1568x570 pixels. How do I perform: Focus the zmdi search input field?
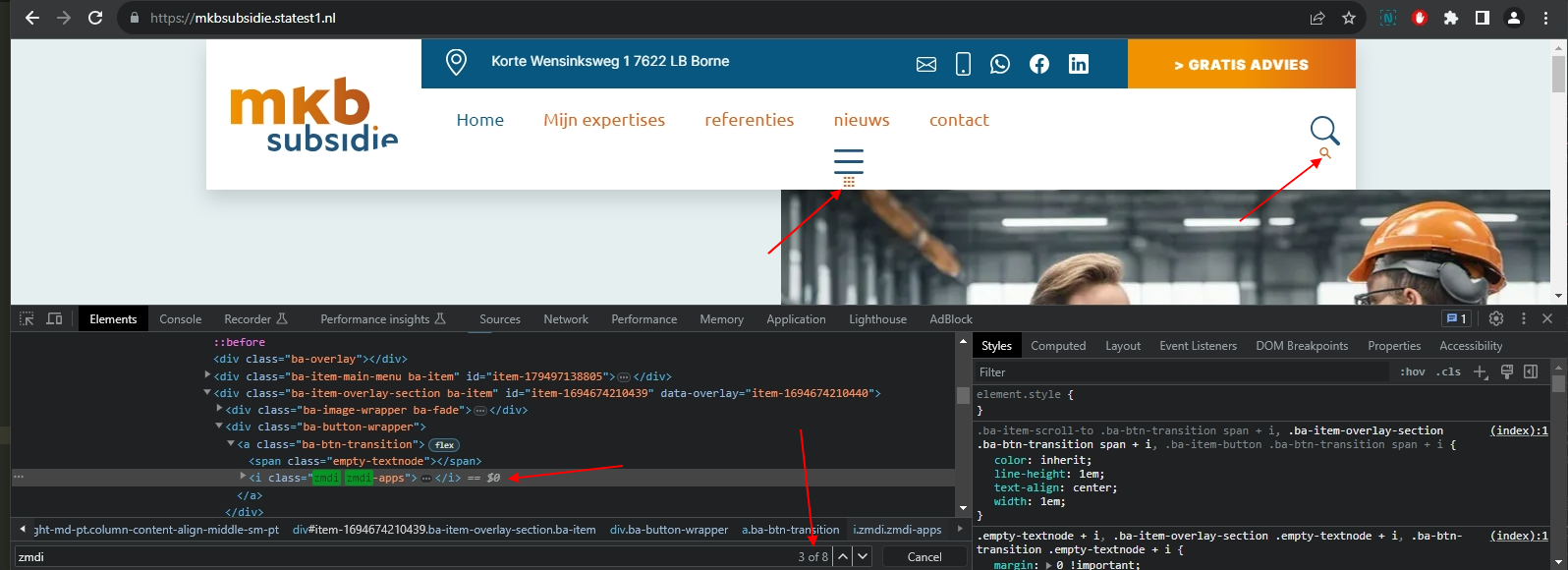pyautogui.click(x=403, y=556)
